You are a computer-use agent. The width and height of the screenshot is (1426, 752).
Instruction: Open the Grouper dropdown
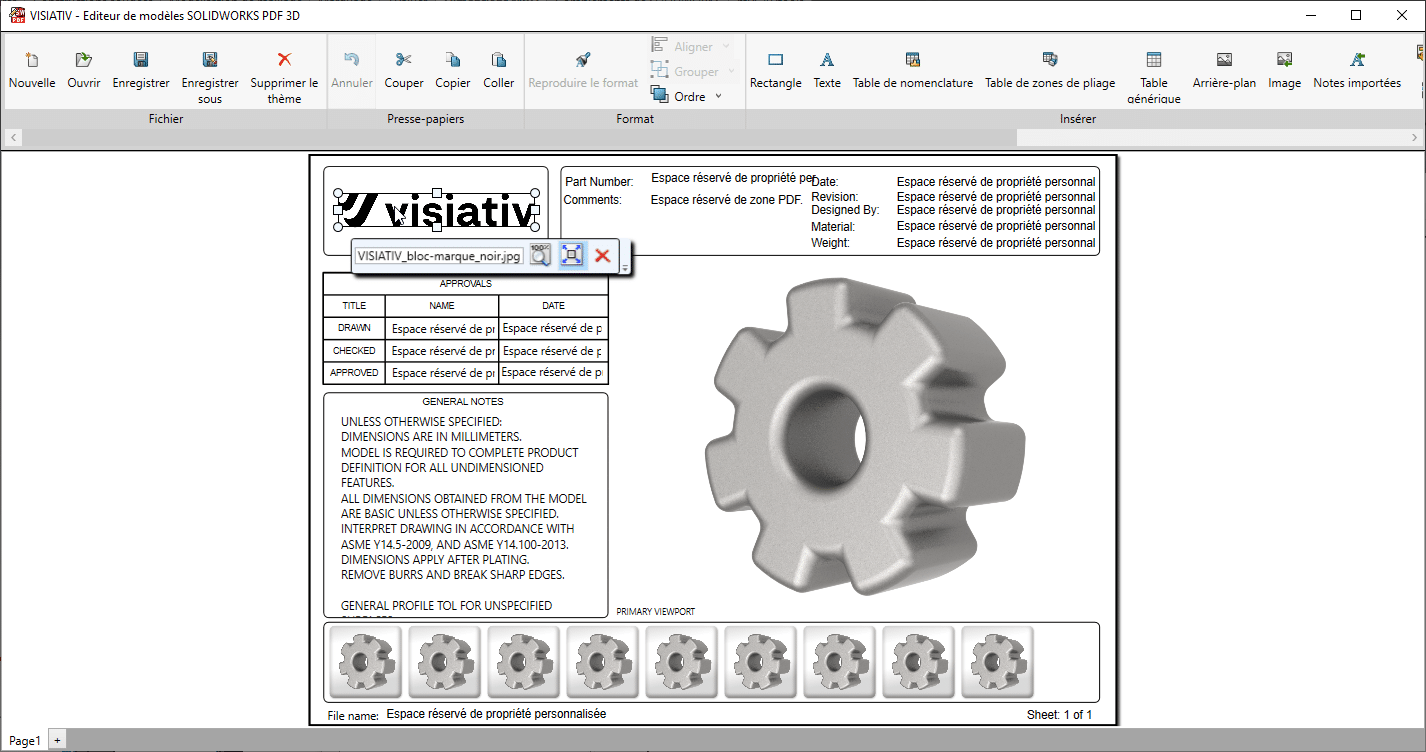pos(692,71)
